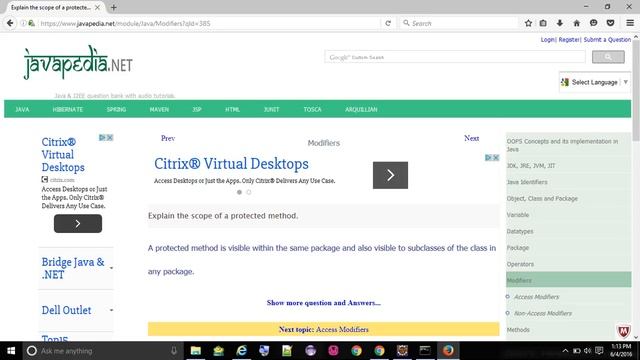Screen dimensions: 640x360
Task: Expand the Dell Outlet ad arrow
Action: click(111, 310)
